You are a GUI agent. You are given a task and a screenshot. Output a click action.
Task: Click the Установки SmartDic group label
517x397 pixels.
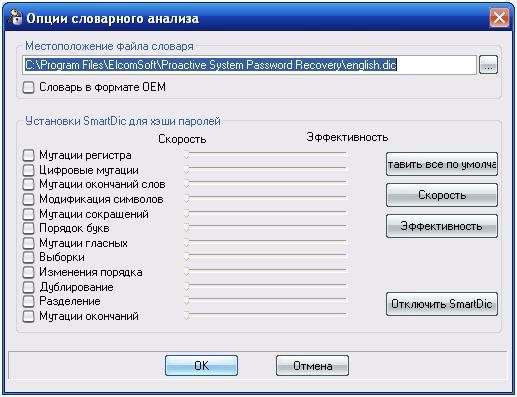pos(123,121)
